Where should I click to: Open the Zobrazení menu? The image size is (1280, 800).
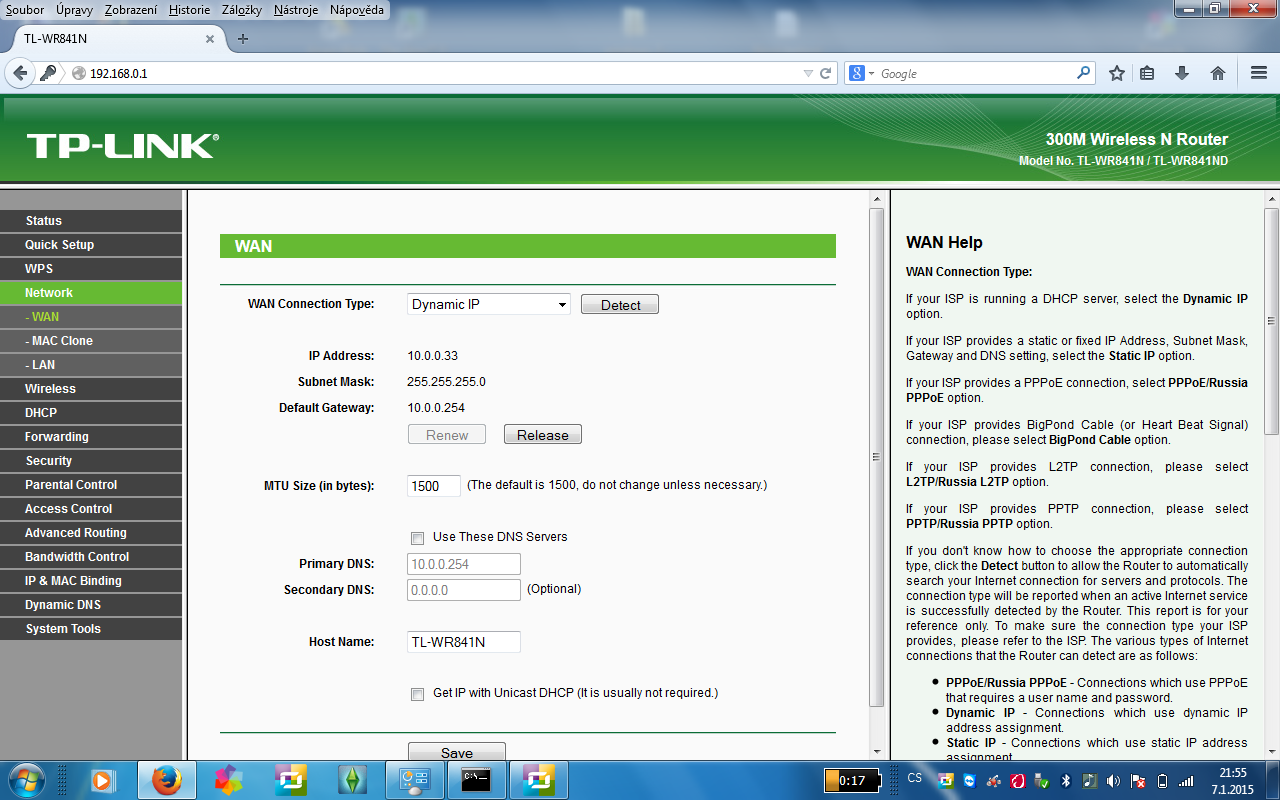[132, 9]
